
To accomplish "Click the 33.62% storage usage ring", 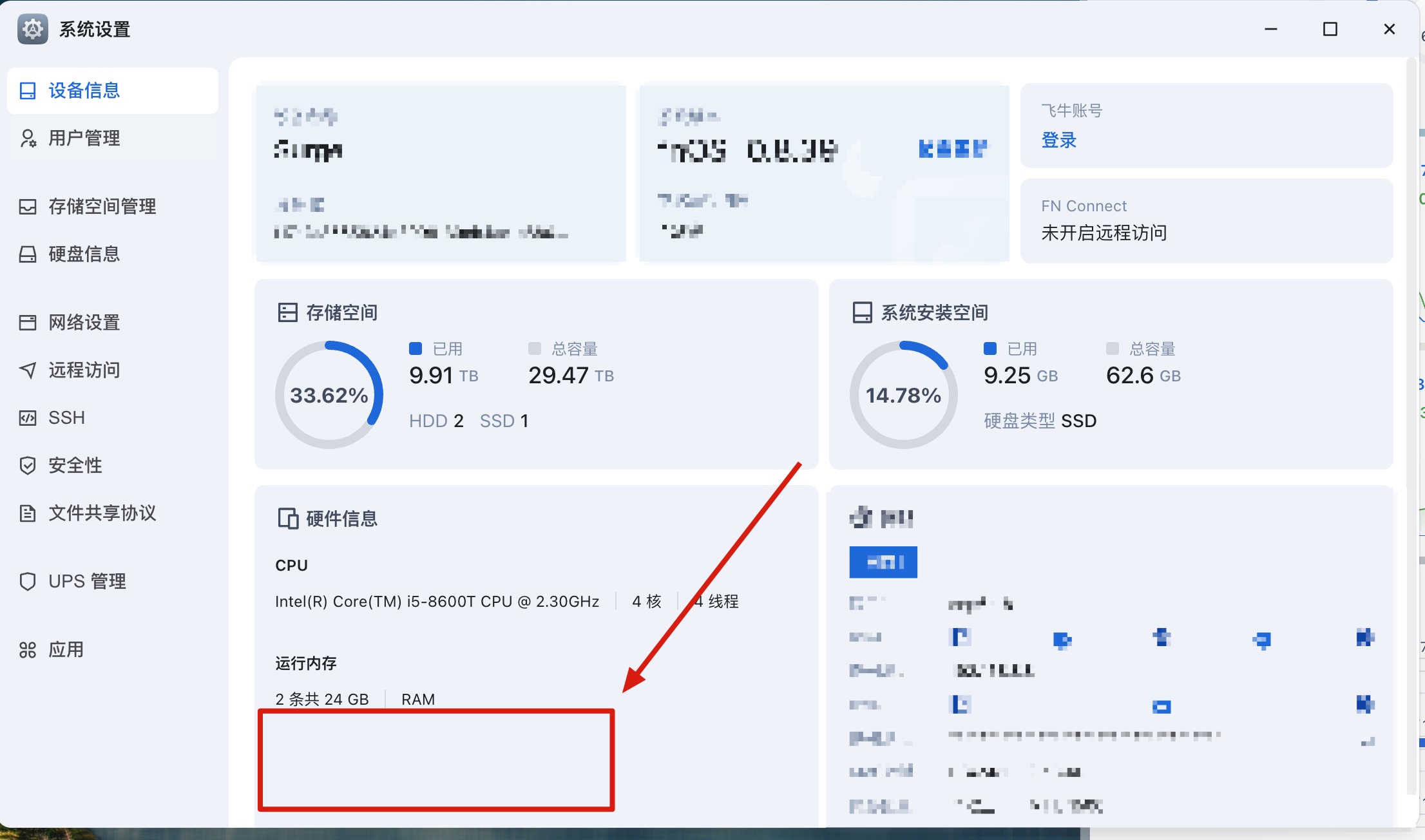I will pyautogui.click(x=329, y=395).
